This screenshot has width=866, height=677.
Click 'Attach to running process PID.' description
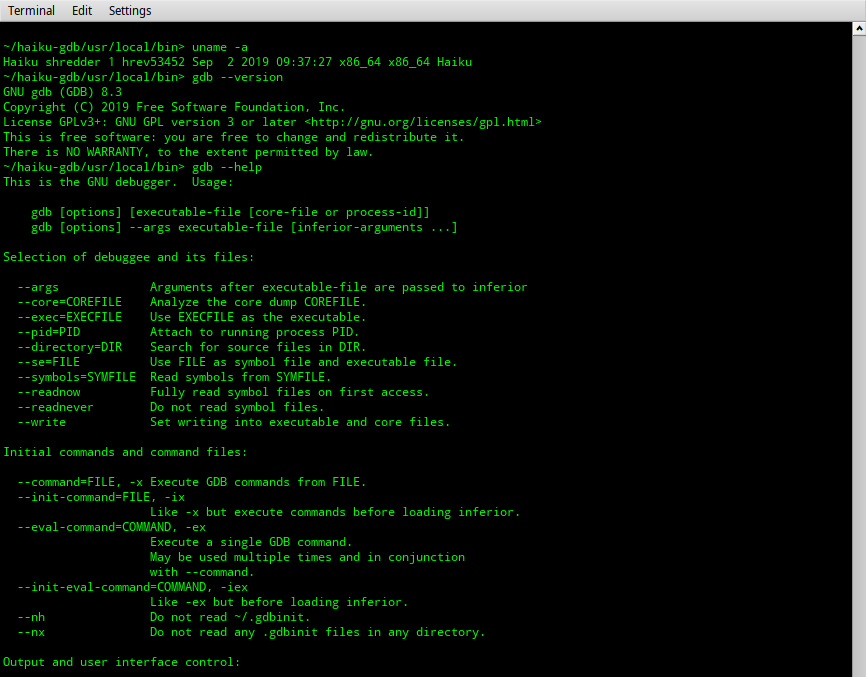[x=255, y=332]
